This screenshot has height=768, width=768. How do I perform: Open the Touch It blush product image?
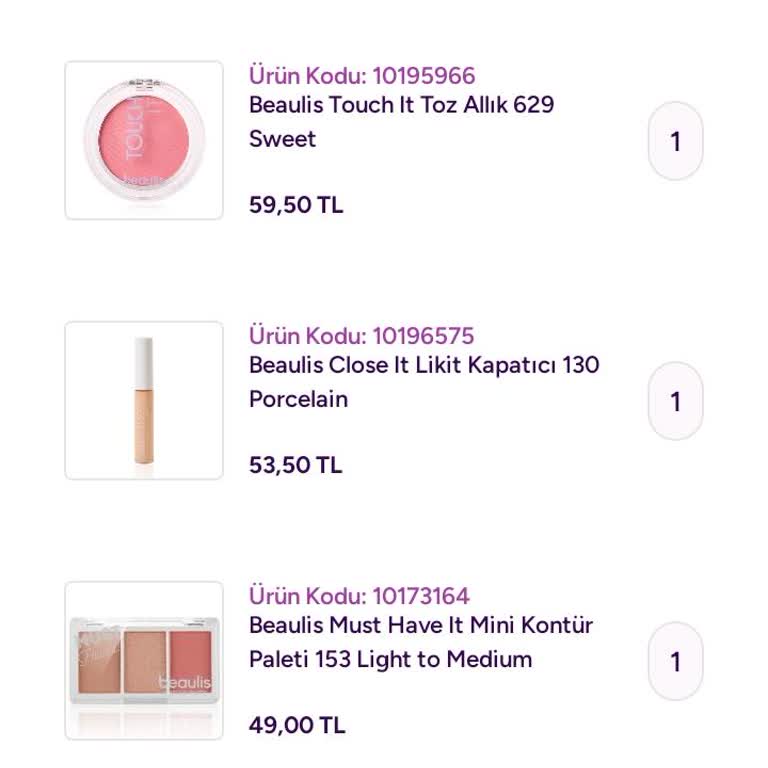click(x=144, y=140)
